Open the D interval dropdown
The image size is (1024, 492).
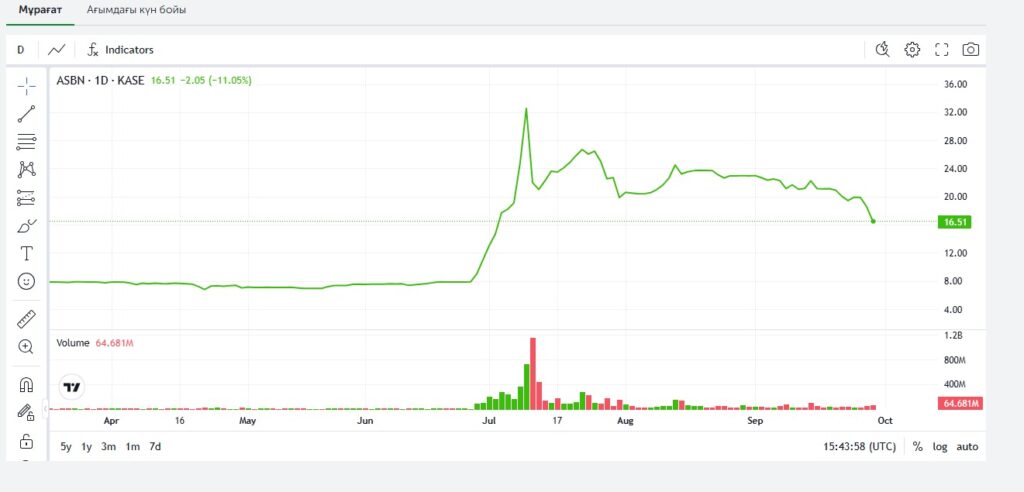[21, 50]
